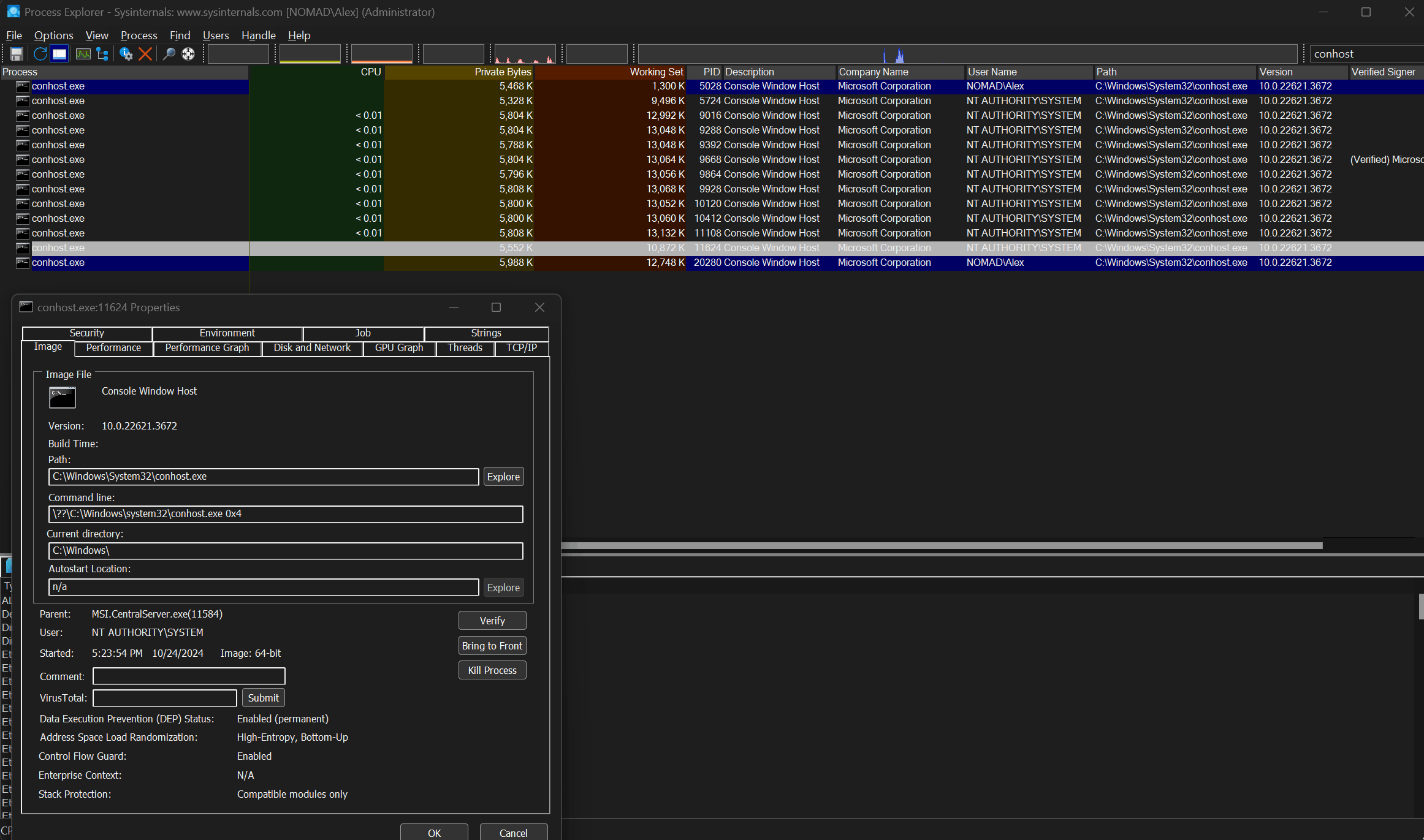Click inside the Comment input field
This screenshot has width=1424, height=840.
tap(189, 676)
